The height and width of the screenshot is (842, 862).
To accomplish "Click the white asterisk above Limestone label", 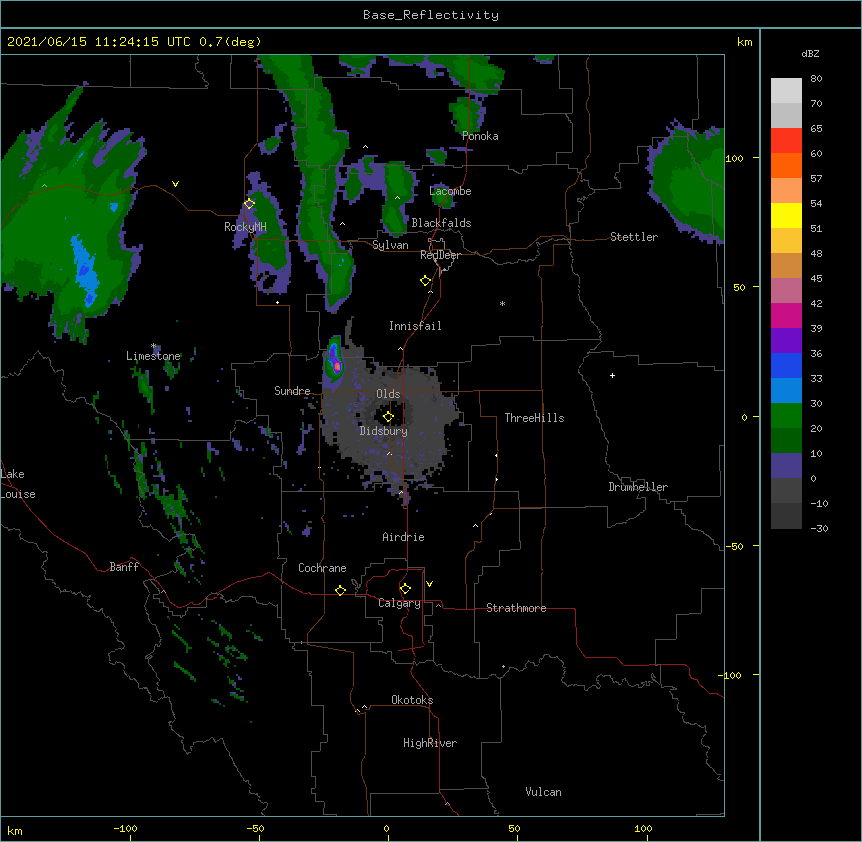I will coord(153,346).
